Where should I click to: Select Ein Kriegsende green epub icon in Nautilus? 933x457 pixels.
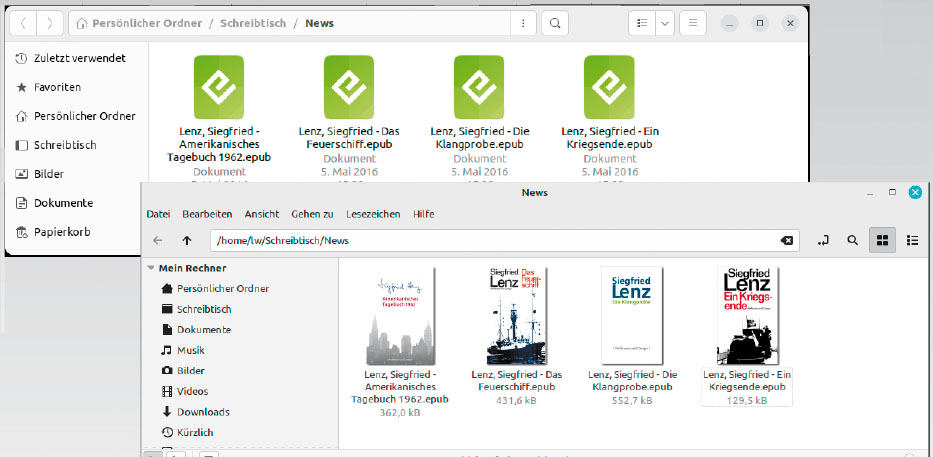[609, 87]
